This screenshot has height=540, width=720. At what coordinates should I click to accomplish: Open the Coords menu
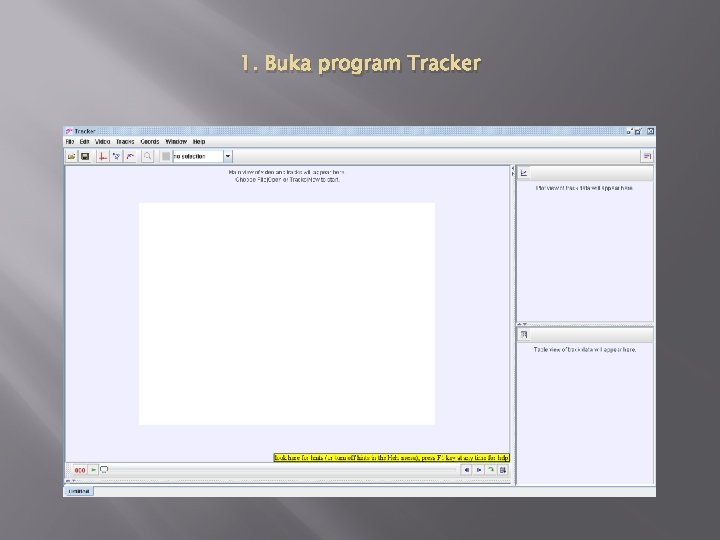coord(150,142)
